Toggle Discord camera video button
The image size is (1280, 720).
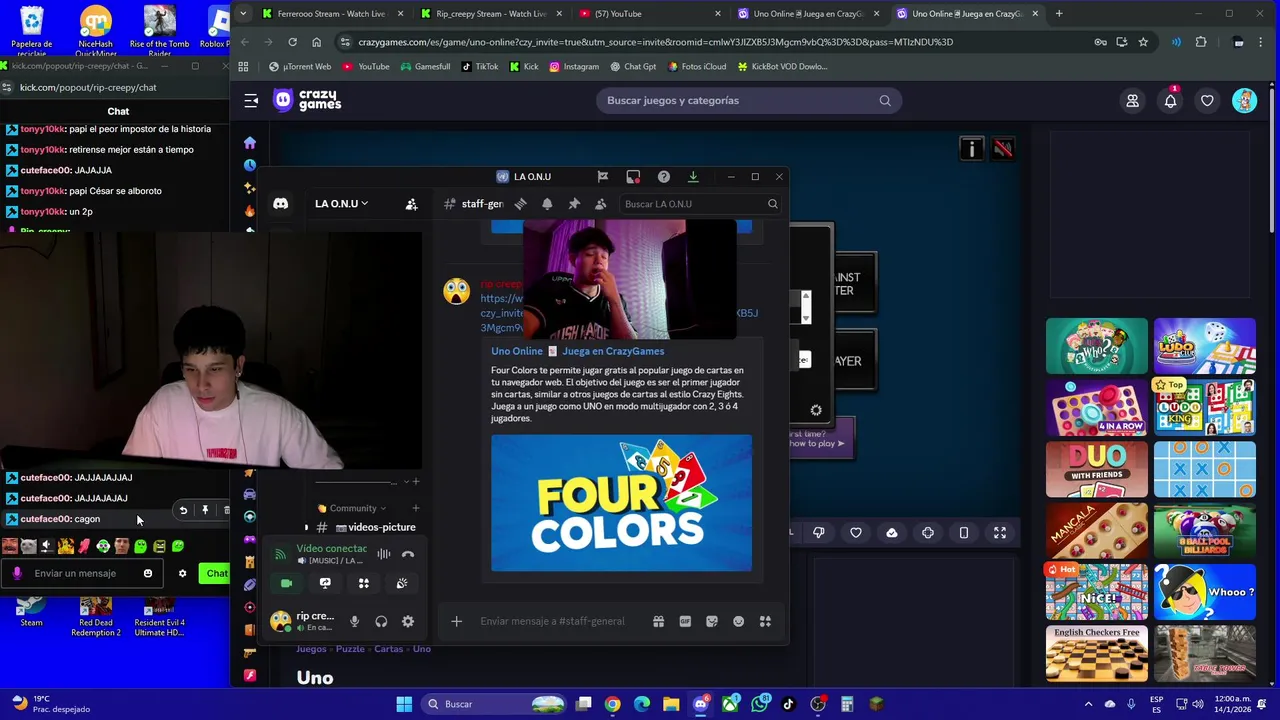click(x=286, y=583)
